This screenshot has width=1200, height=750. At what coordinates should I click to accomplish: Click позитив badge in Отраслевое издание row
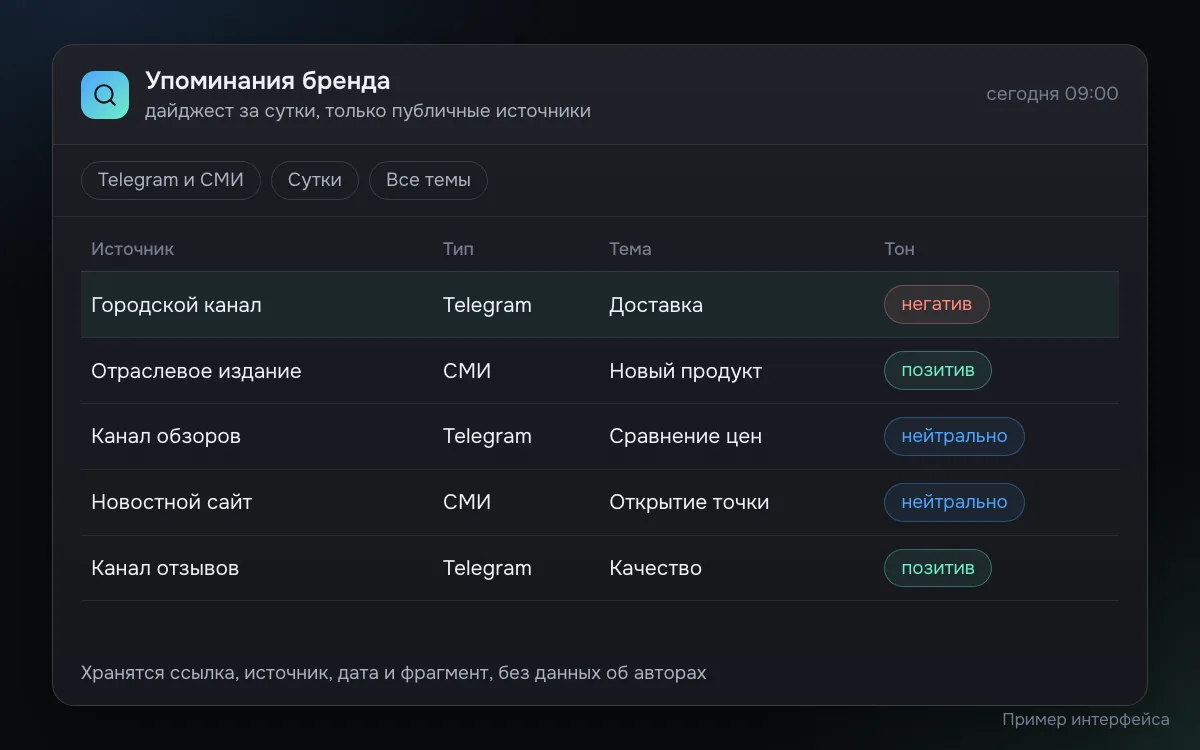coord(938,370)
